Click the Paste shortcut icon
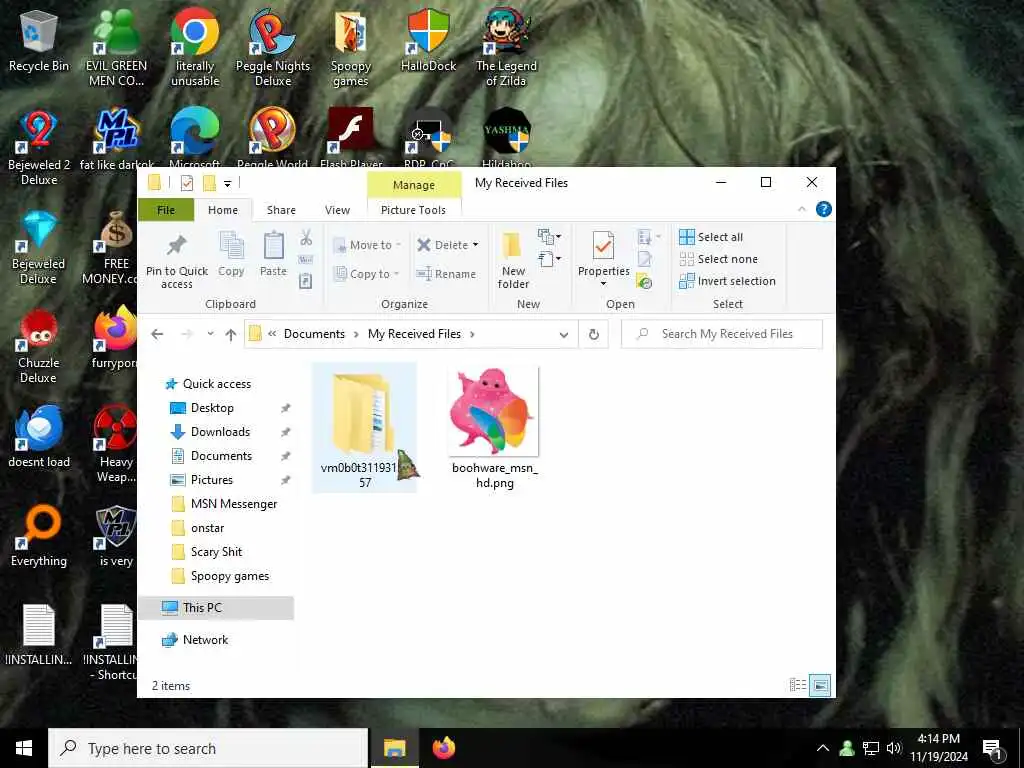The width and height of the screenshot is (1024, 768). [x=306, y=281]
